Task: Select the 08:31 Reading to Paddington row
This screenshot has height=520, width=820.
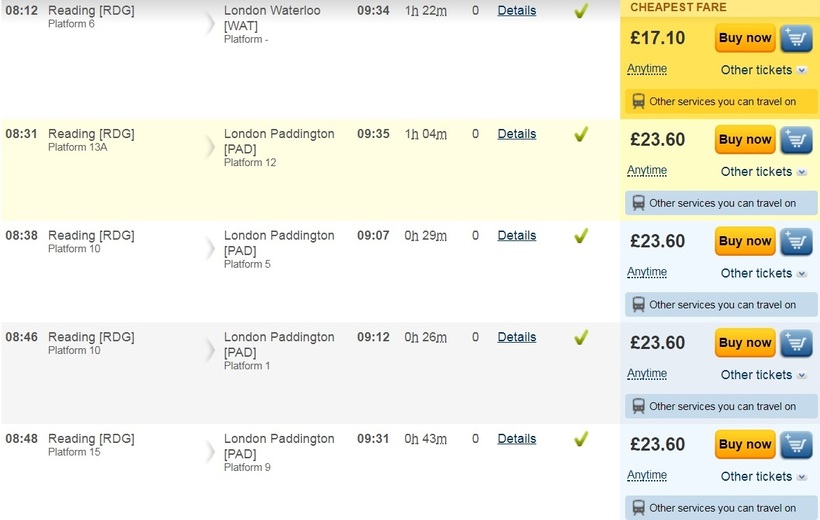Action: pyautogui.click(x=310, y=170)
